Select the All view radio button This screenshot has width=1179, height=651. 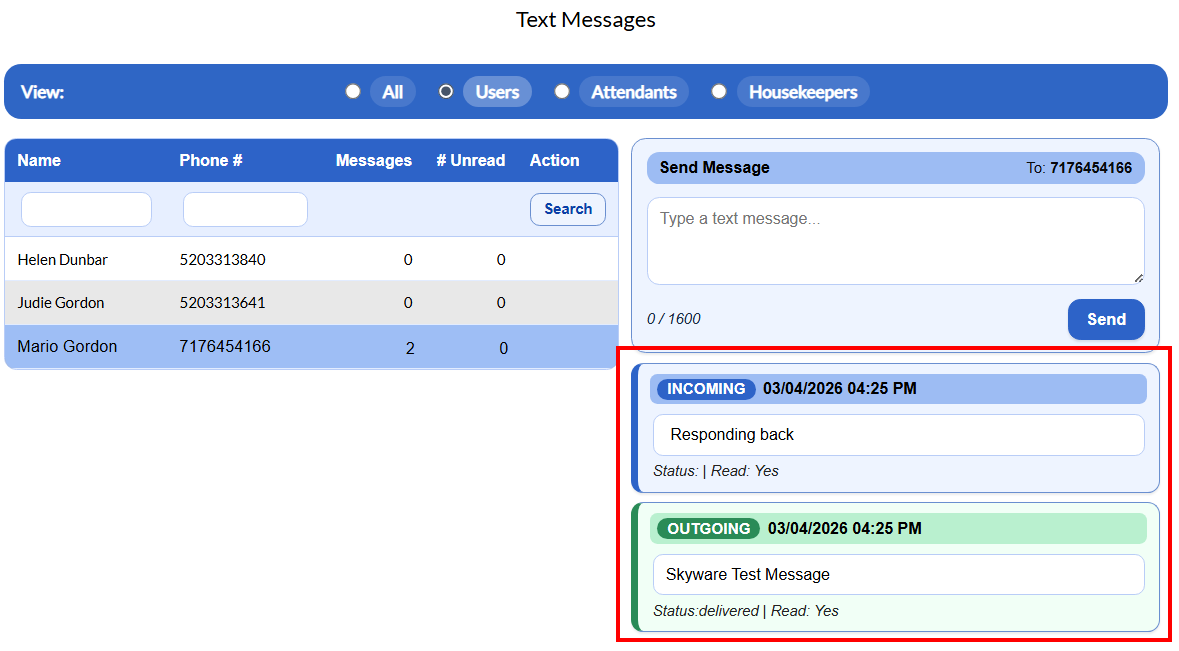tap(353, 91)
